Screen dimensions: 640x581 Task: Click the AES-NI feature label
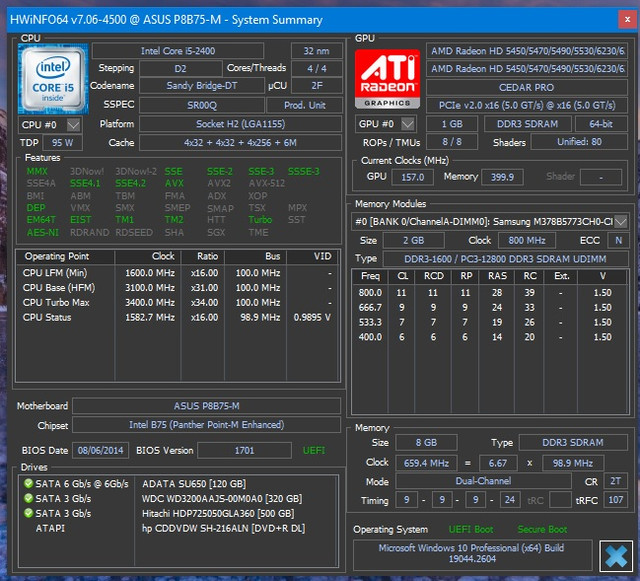tap(43, 232)
